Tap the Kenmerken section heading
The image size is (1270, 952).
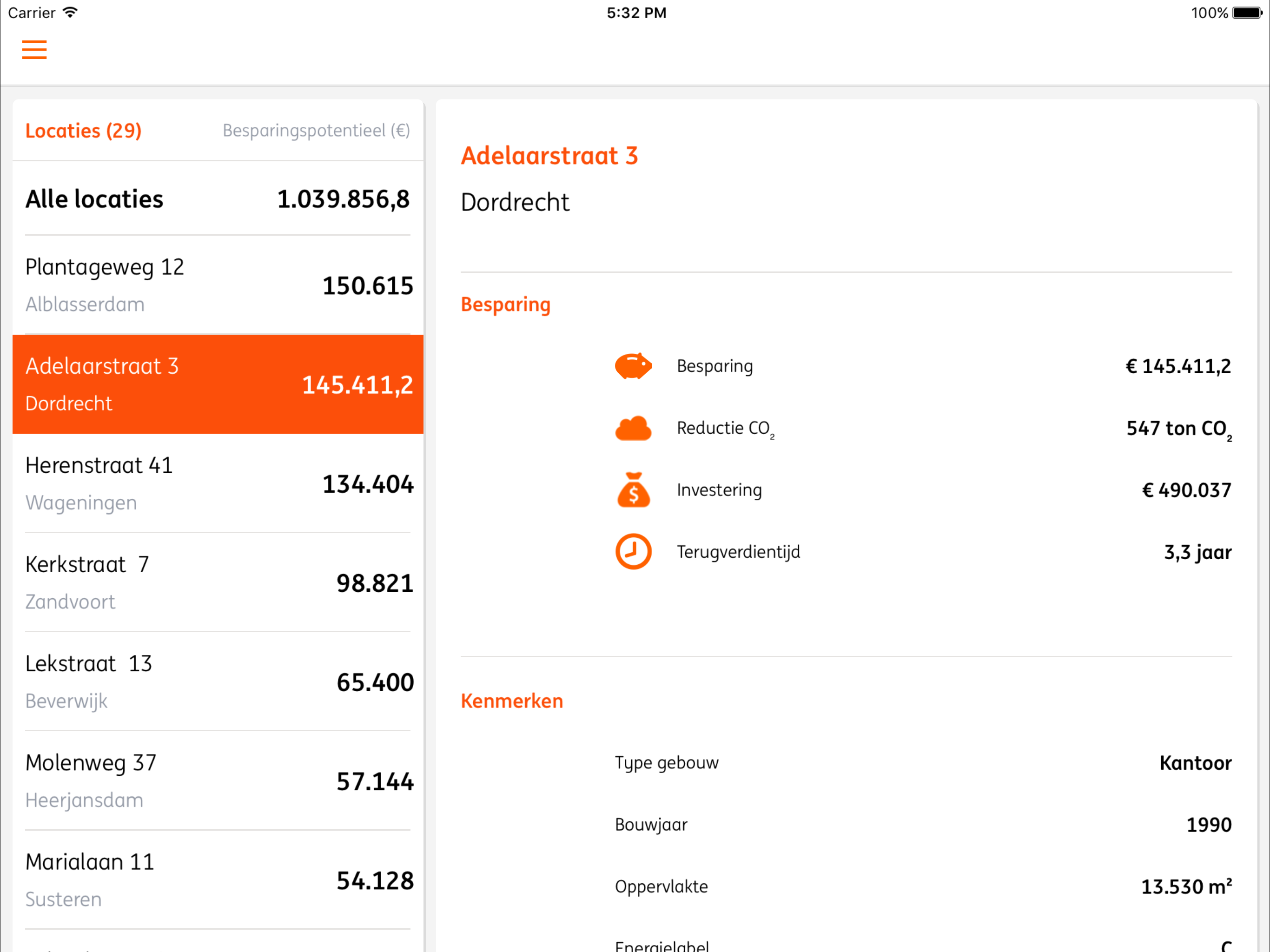[x=511, y=701]
